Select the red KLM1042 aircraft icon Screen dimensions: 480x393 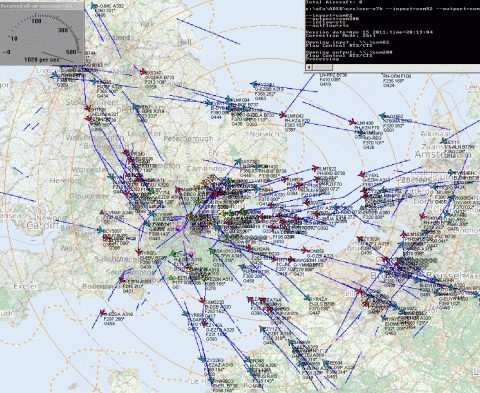(x=282, y=115)
